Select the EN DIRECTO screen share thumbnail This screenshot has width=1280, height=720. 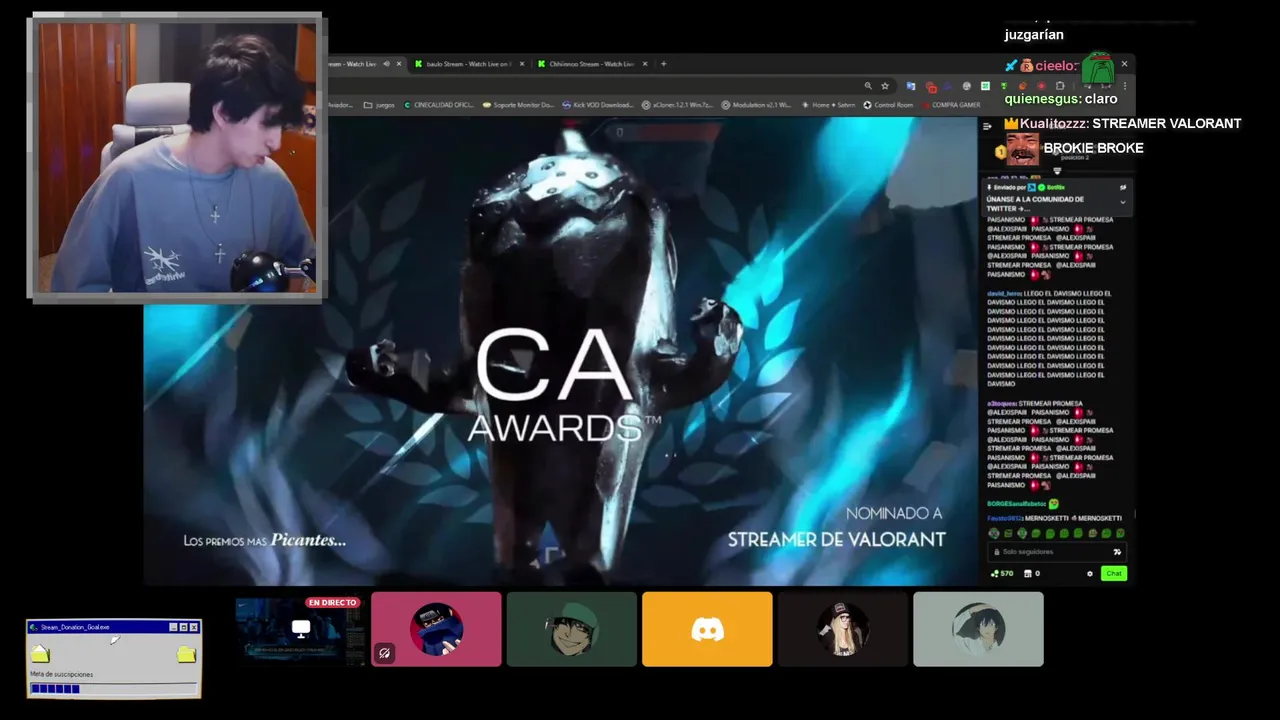pos(300,629)
